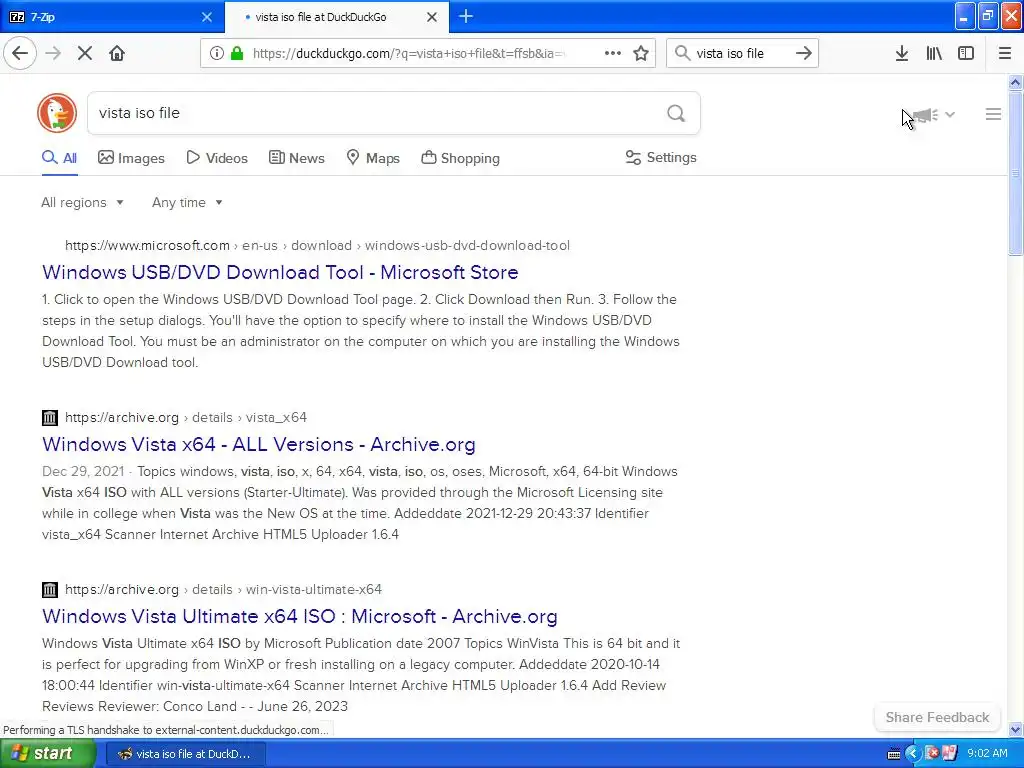The height and width of the screenshot is (768, 1024).
Task: Open the search Settings dropdown
Action: pos(661,157)
